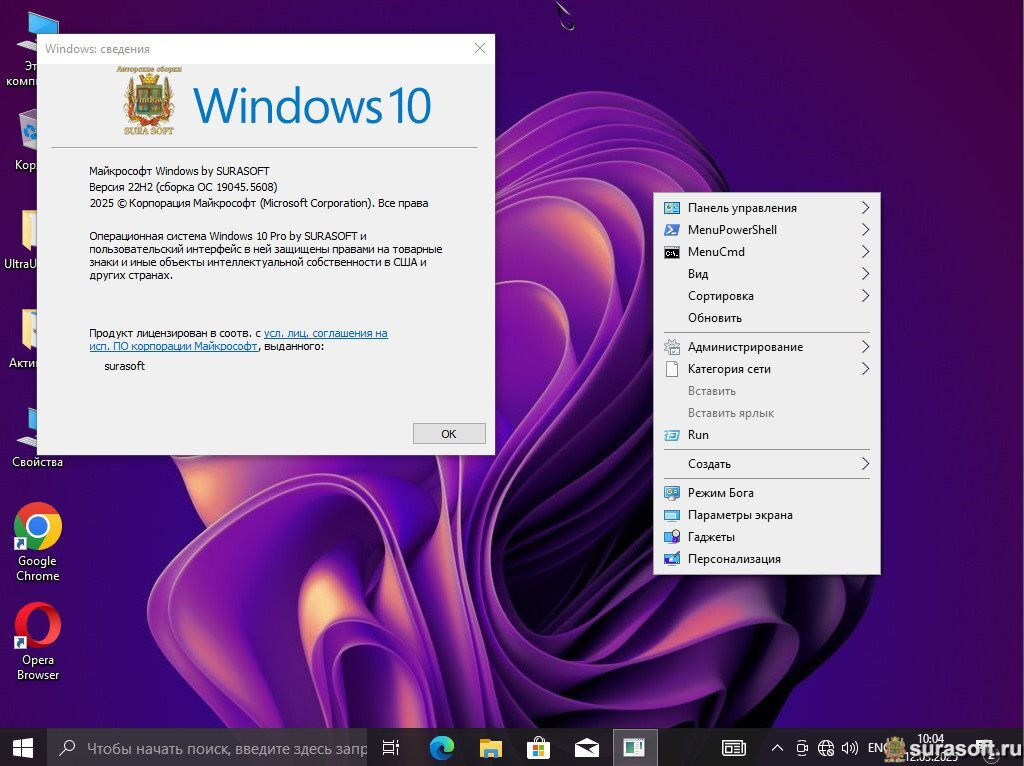Open the network globe tray icon
The image size is (1024, 766).
[826, 747]
